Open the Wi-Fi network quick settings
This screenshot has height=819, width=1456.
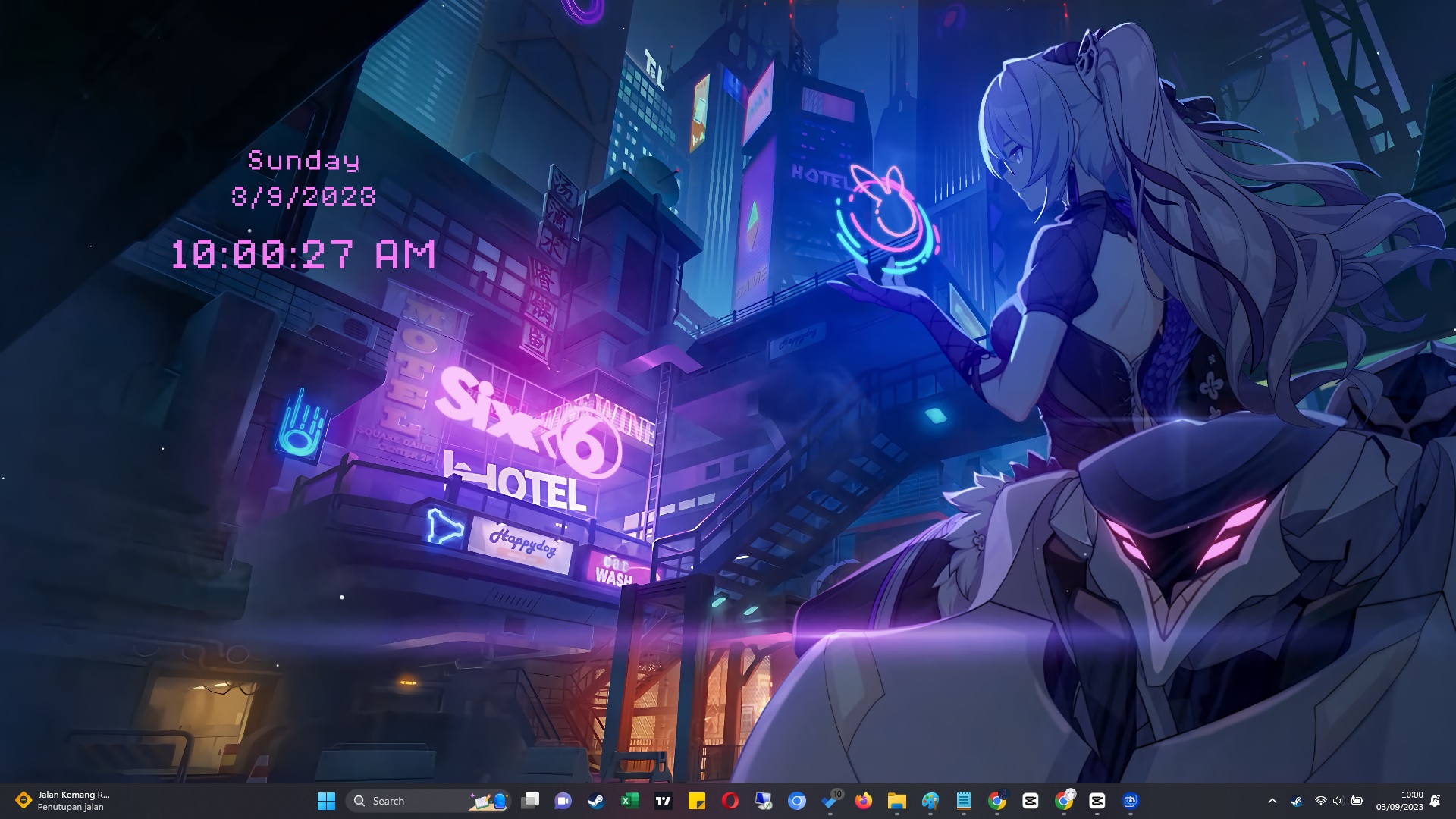click(1320, 801)
